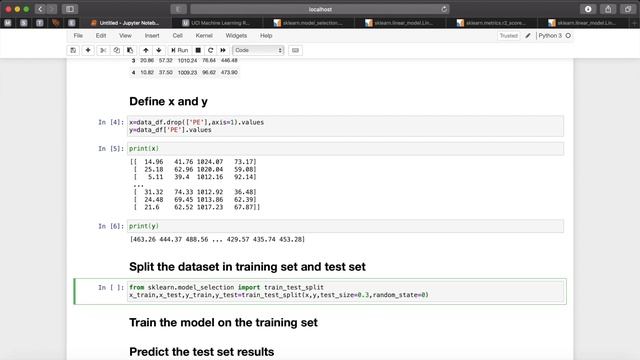Go back with browser back arrow
The height and width of the screenshot is (360, 640).
click(40, 9)
